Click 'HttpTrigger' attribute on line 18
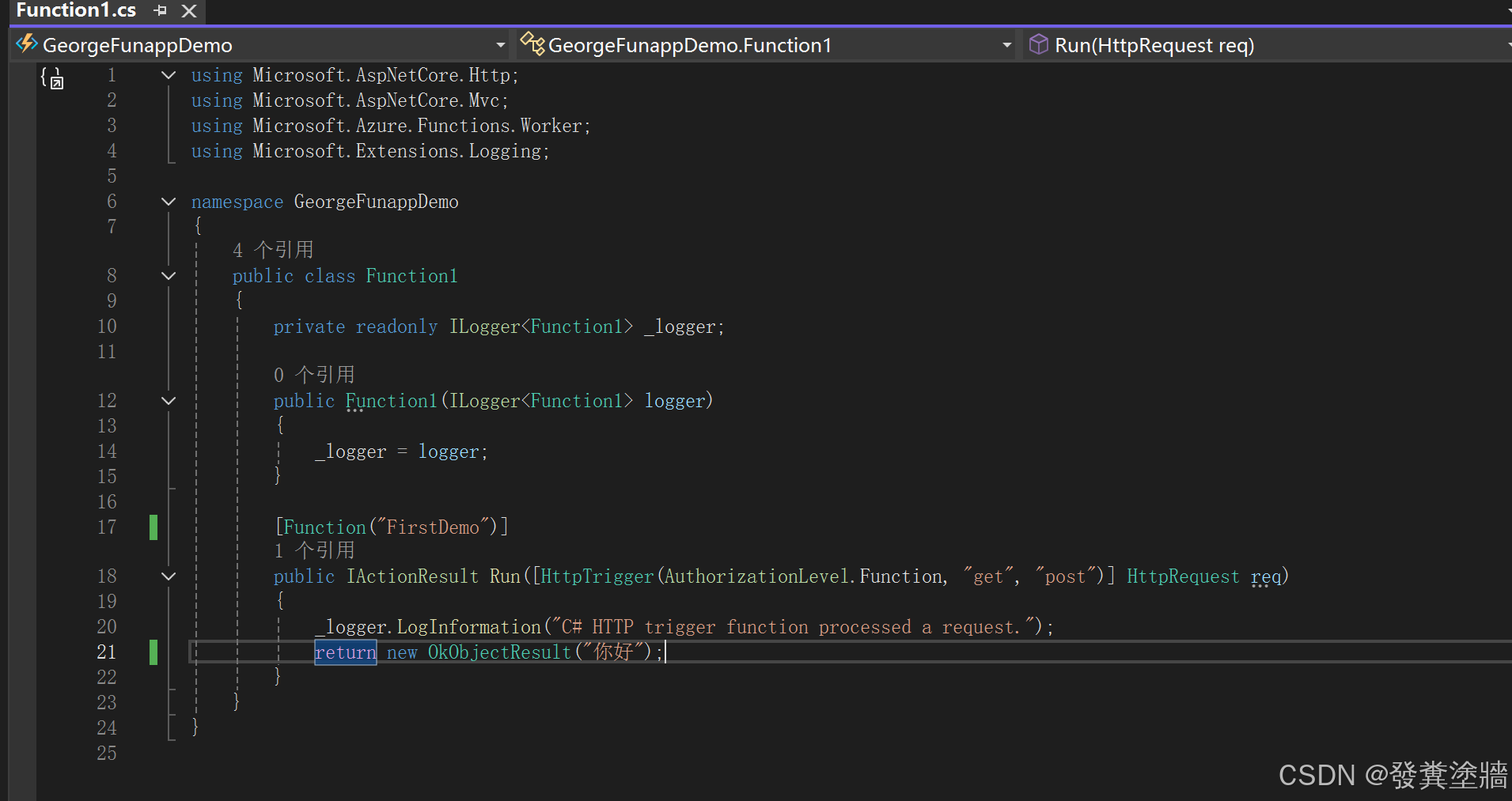 [x=597, y=576]
